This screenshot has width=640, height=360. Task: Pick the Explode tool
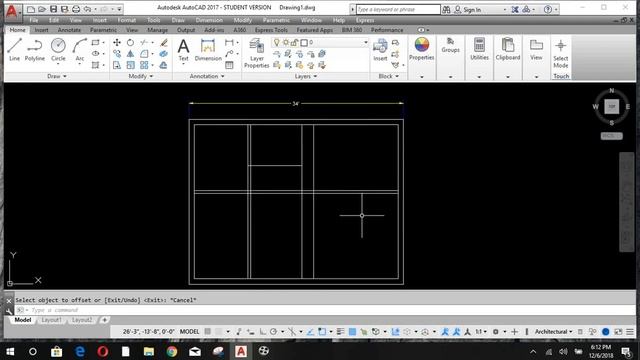click(x=164, y=53)
